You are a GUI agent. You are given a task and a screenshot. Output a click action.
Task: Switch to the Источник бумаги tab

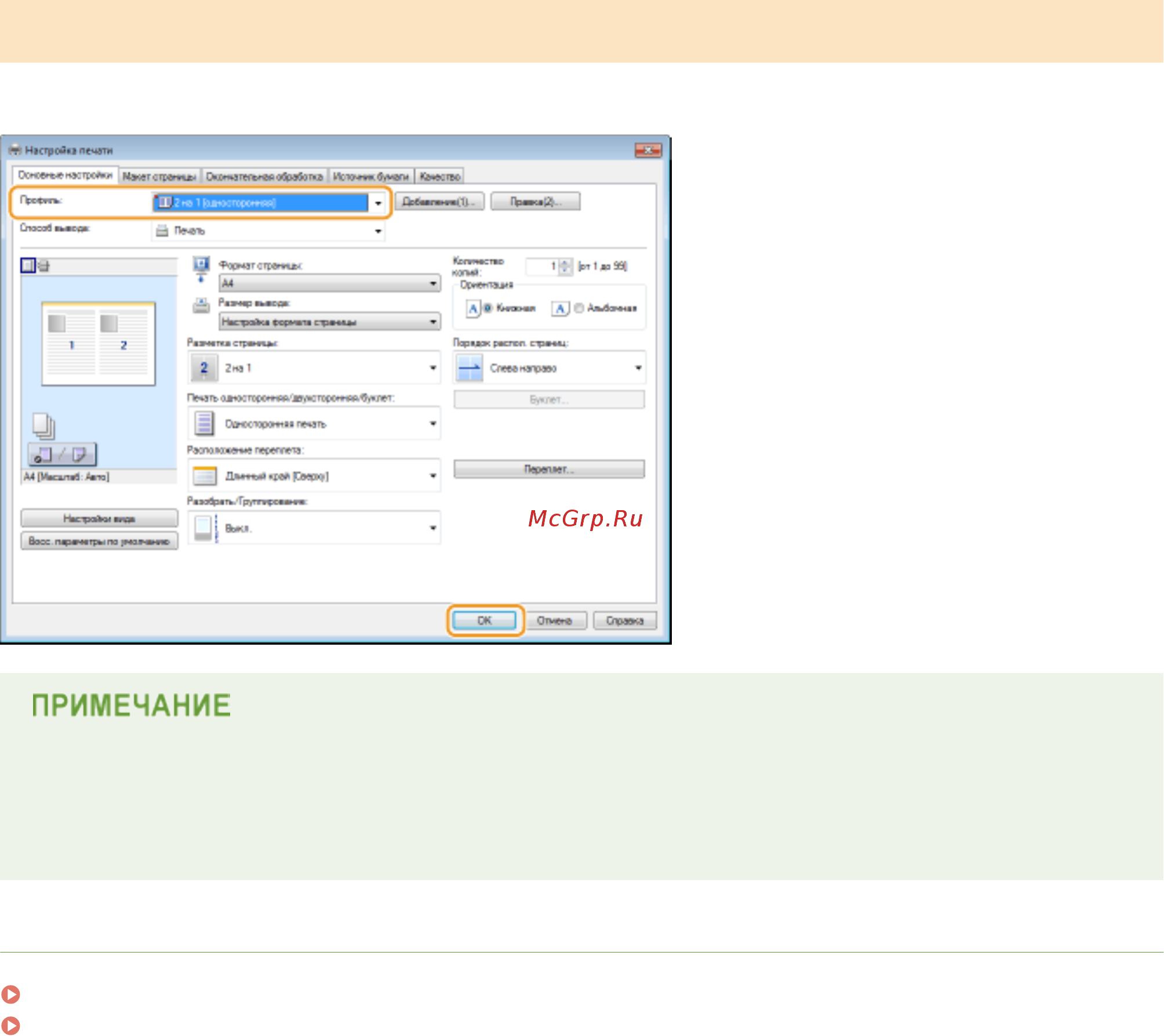(x=371, y=176)
